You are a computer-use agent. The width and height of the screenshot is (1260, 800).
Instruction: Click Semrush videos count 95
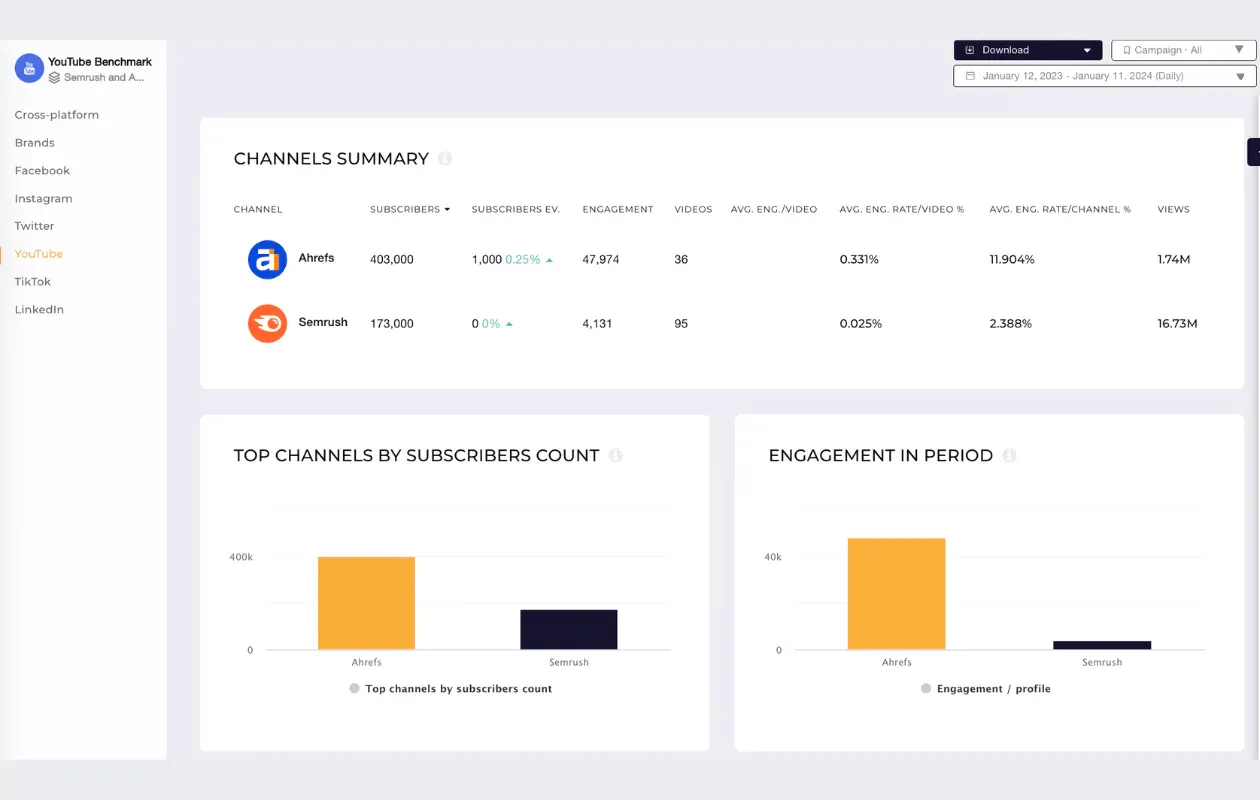point(681,324)
